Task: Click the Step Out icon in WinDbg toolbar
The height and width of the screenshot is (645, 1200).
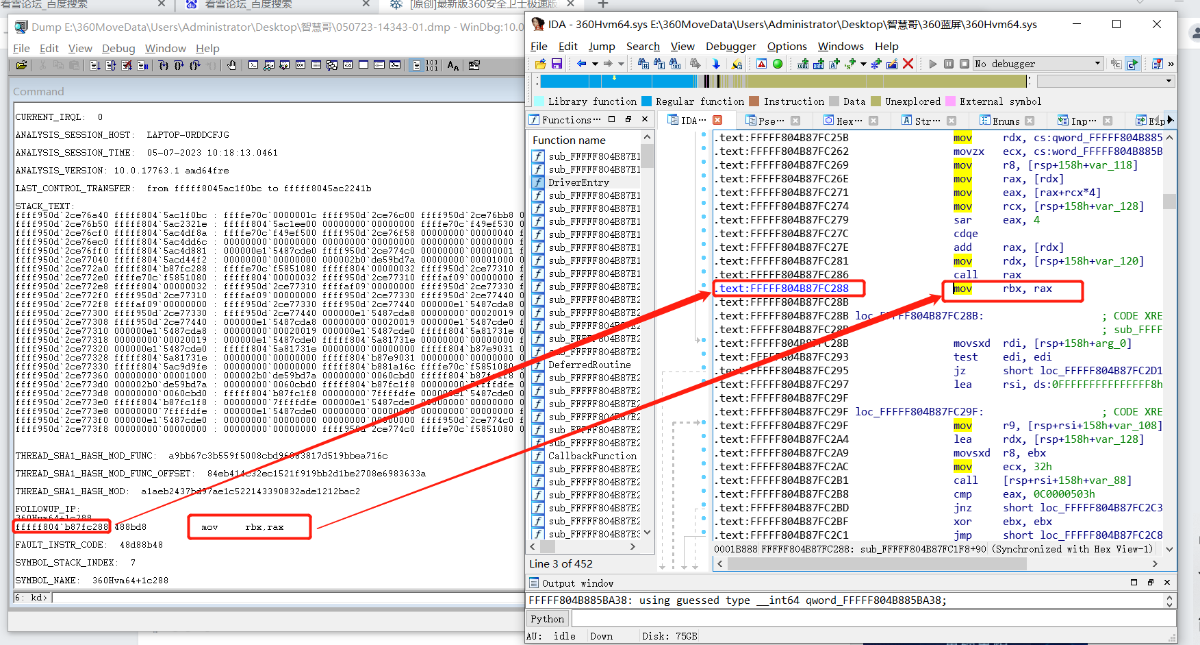Action: pyautogui.click(x=194, y=65)
